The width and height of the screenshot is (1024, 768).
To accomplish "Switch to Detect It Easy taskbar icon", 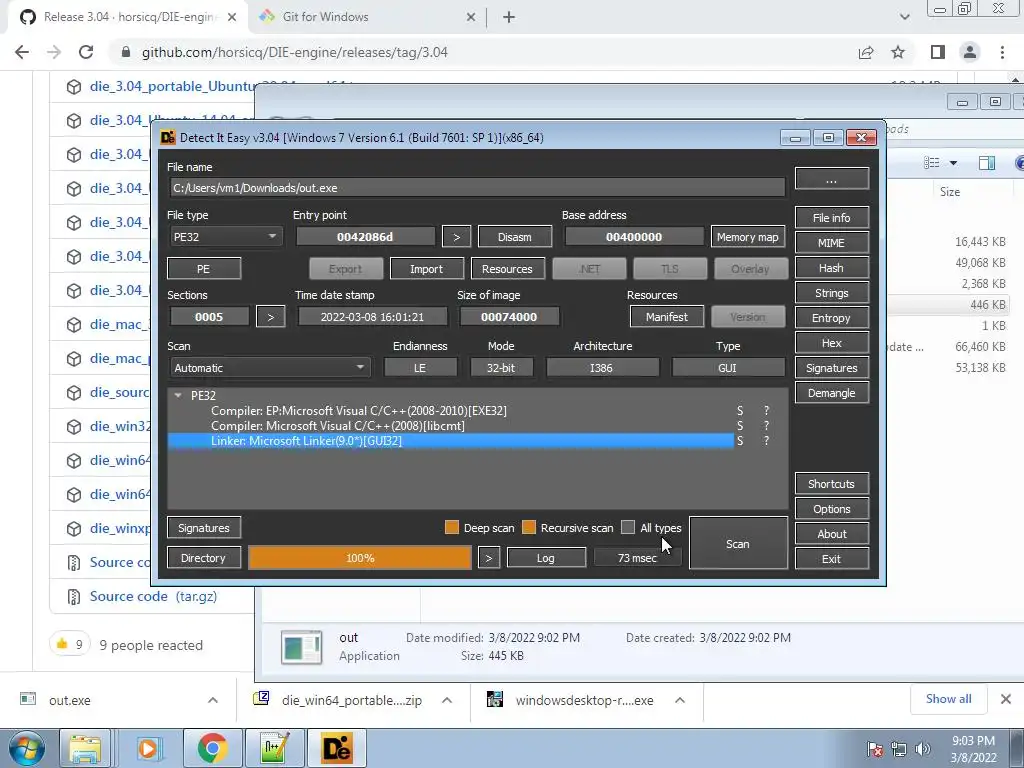I will point(337,748).
